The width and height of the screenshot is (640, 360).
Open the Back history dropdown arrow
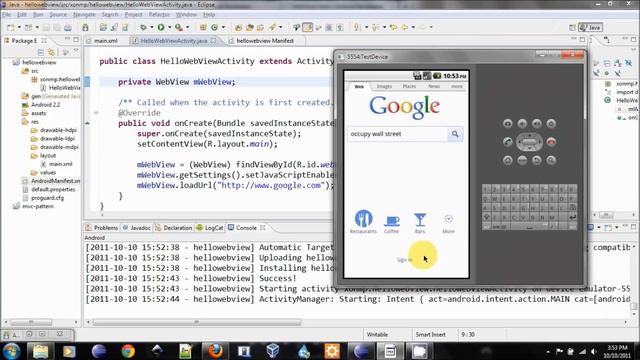click(x=413, y=27)
